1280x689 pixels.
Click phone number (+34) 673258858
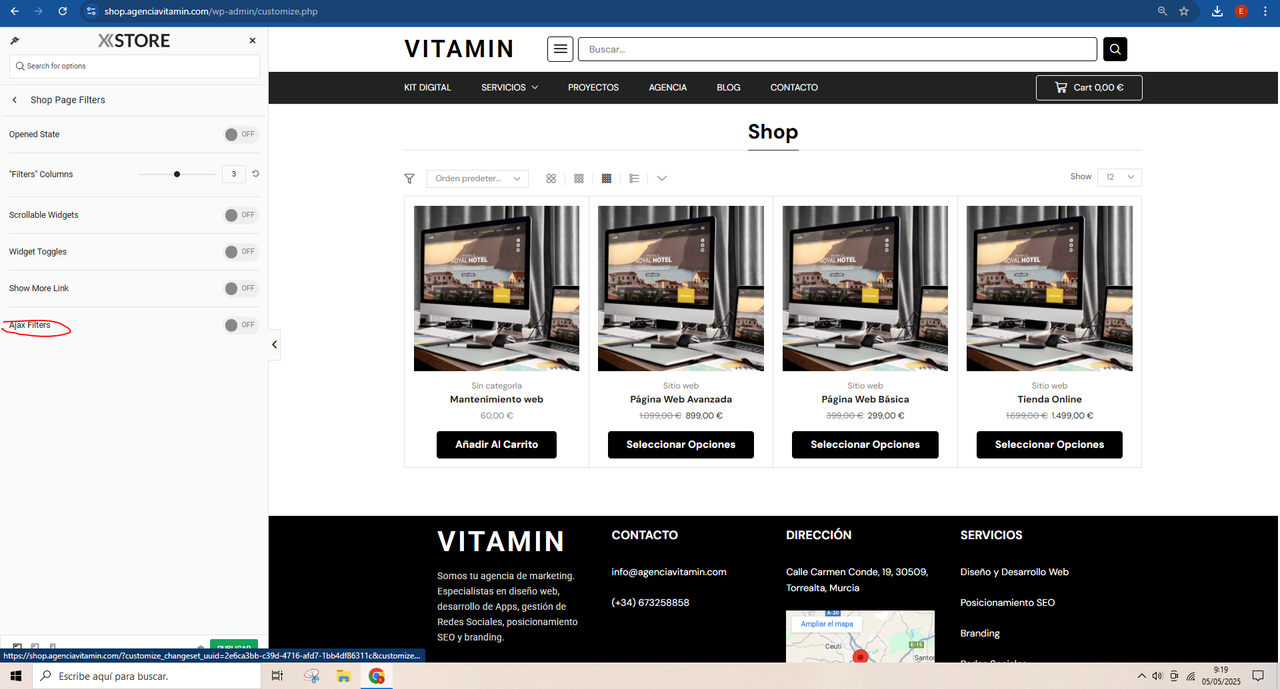[x=650, y=603]
